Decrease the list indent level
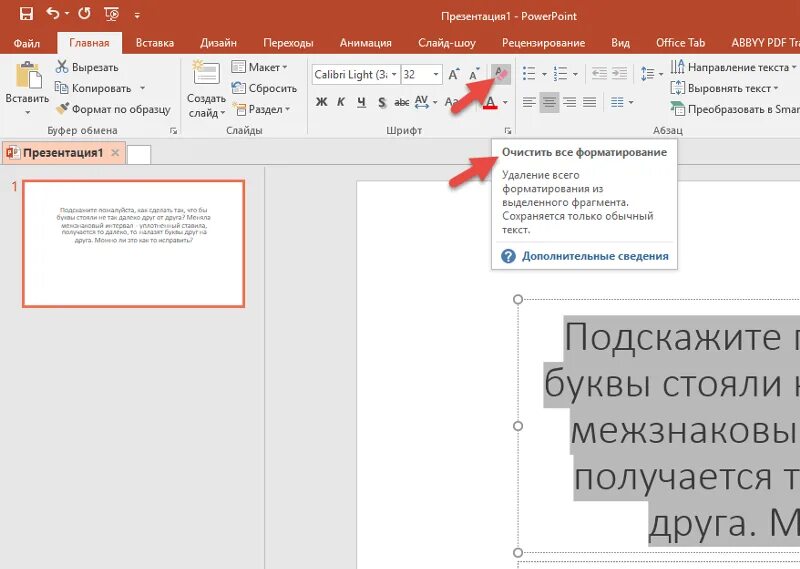800x569 pixels. 599,74
